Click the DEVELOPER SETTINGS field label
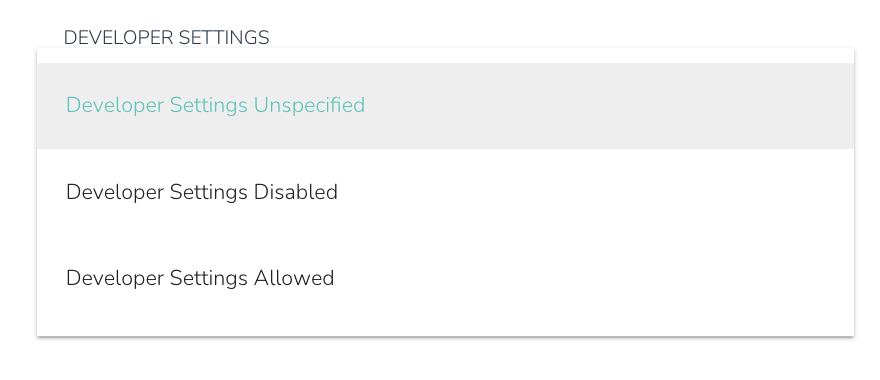This screenshot has width=880, height=380. [x=166, y=38]
